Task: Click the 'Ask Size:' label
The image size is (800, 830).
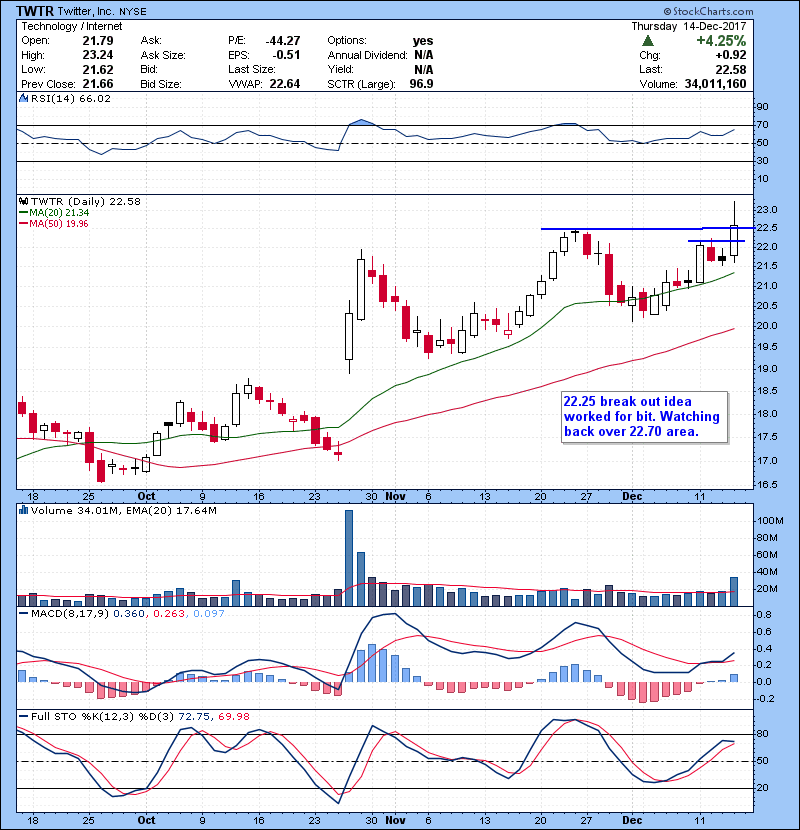Action: (x=163, y=55)
